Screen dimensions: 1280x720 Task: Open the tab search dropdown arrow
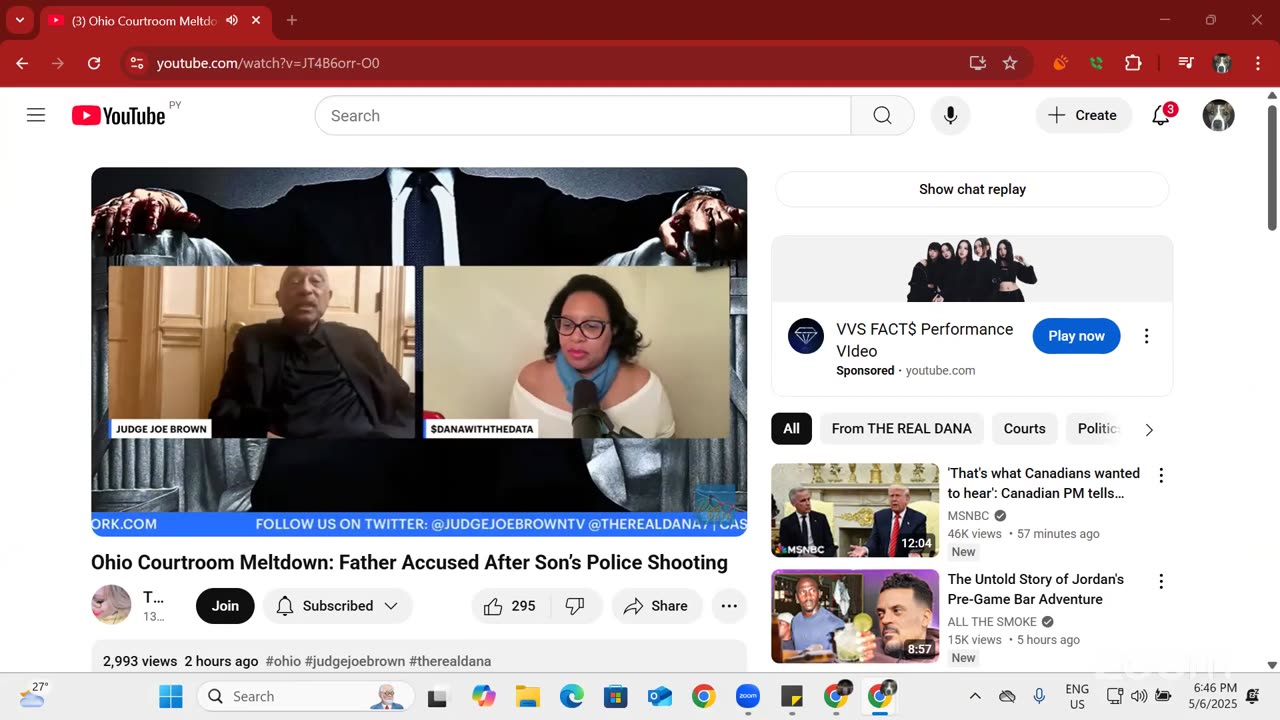pyautogui.click(x=19, y=20)
